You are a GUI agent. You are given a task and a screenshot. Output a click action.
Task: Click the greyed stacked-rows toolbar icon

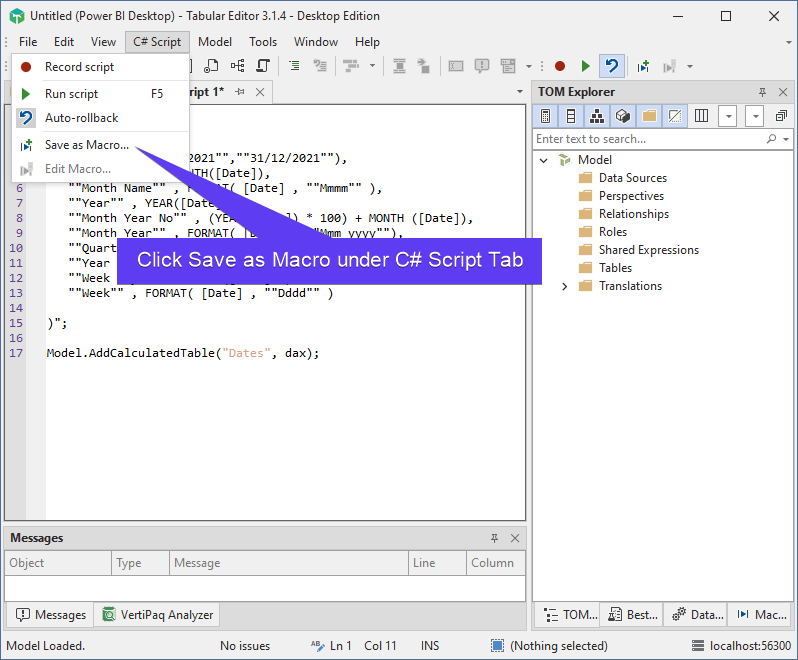pos(400,66)
